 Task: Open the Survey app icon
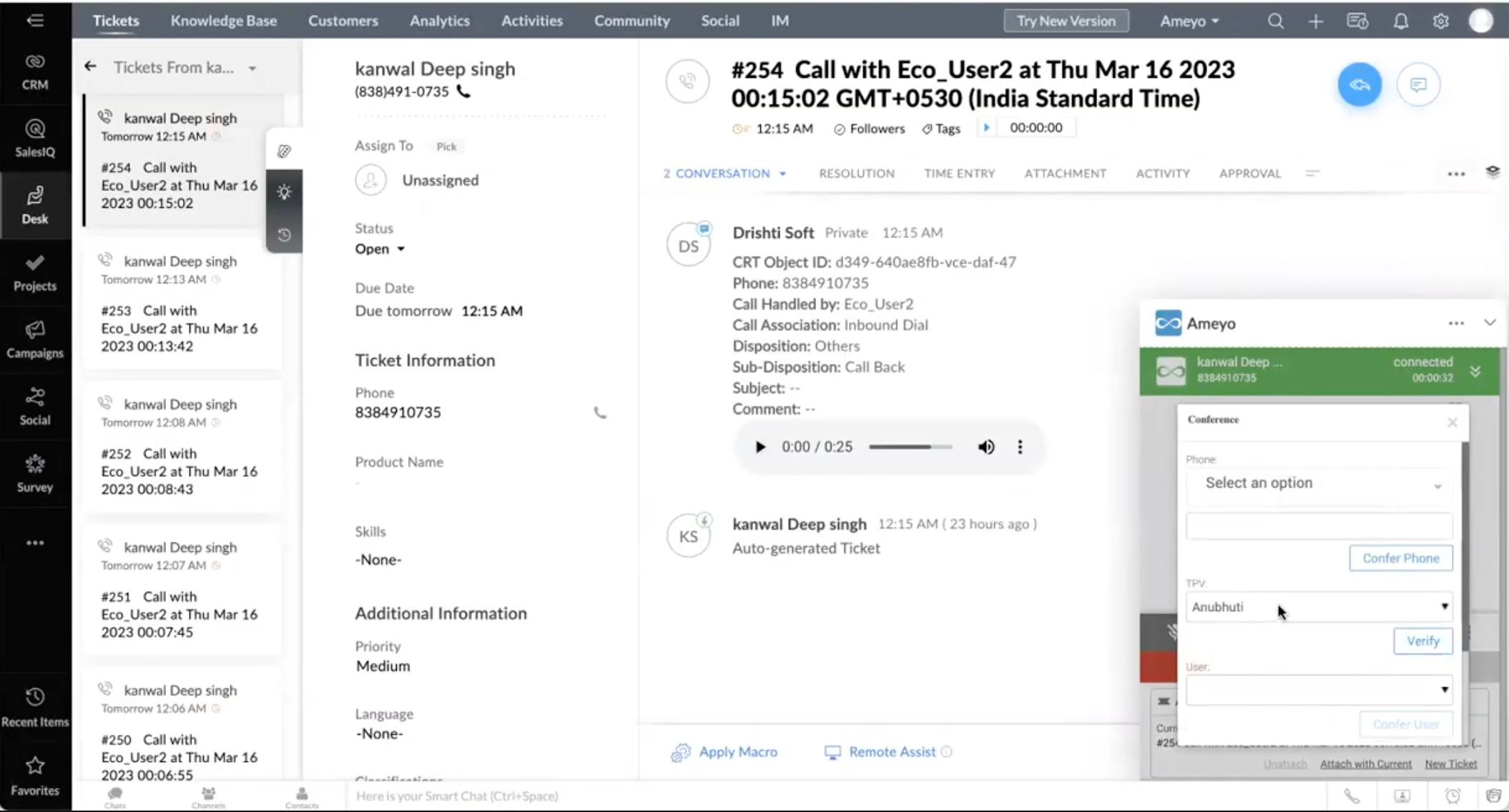coord(34,474)
